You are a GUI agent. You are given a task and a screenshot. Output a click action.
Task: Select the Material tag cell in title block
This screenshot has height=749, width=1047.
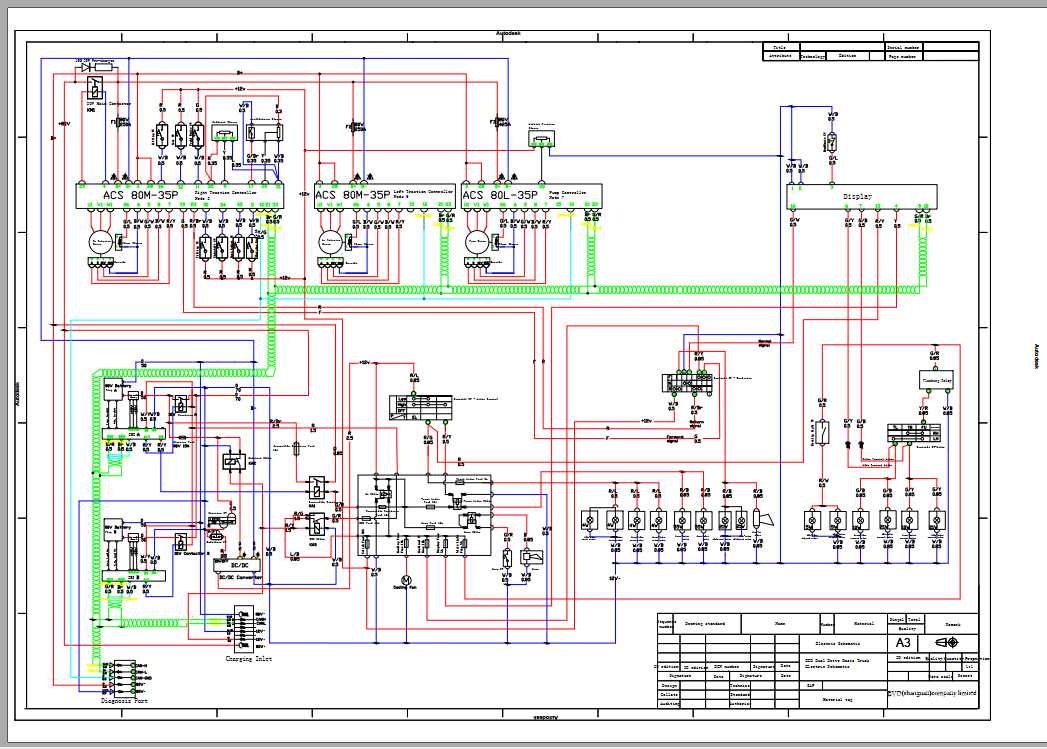click(x=836, y=699)
